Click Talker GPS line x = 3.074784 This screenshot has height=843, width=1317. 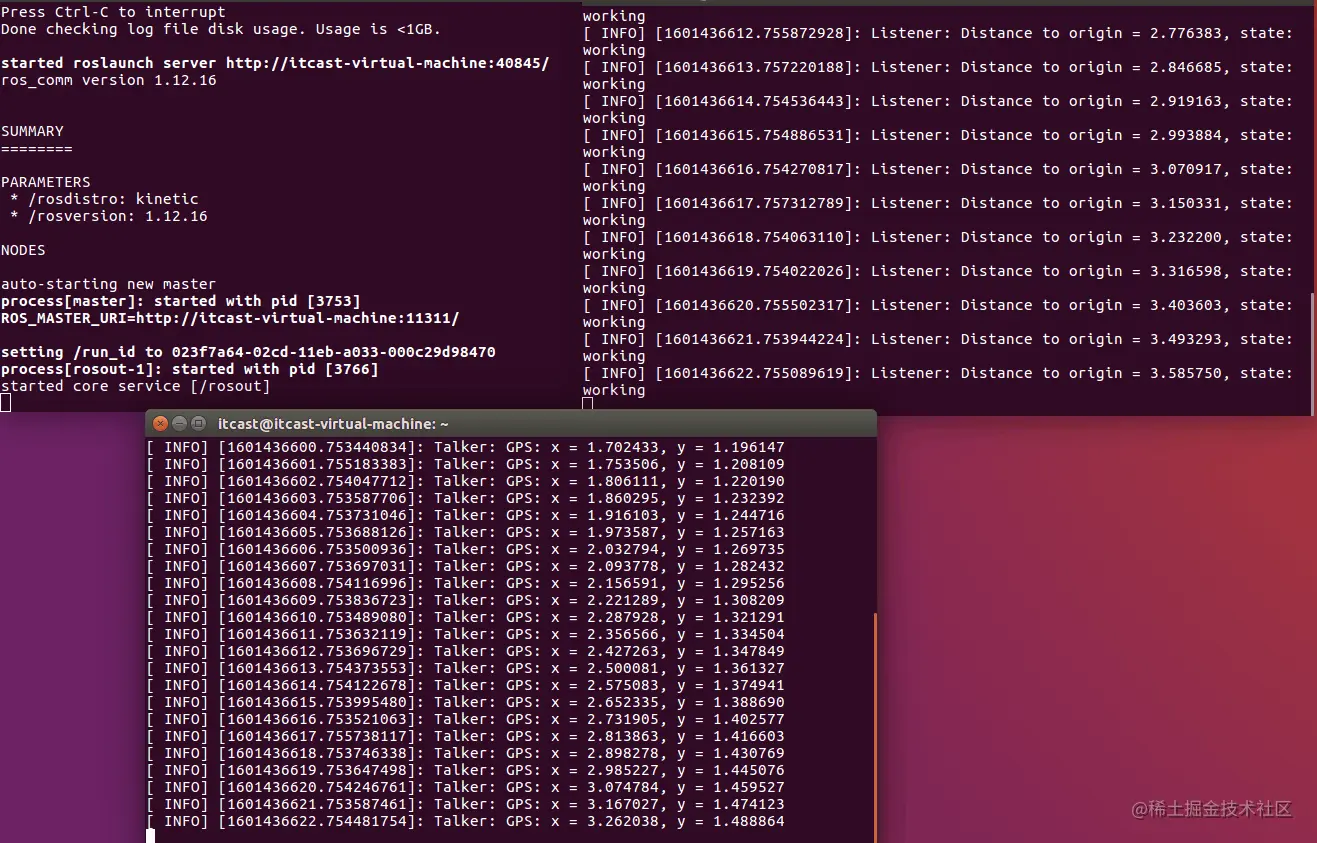[465, 787]
